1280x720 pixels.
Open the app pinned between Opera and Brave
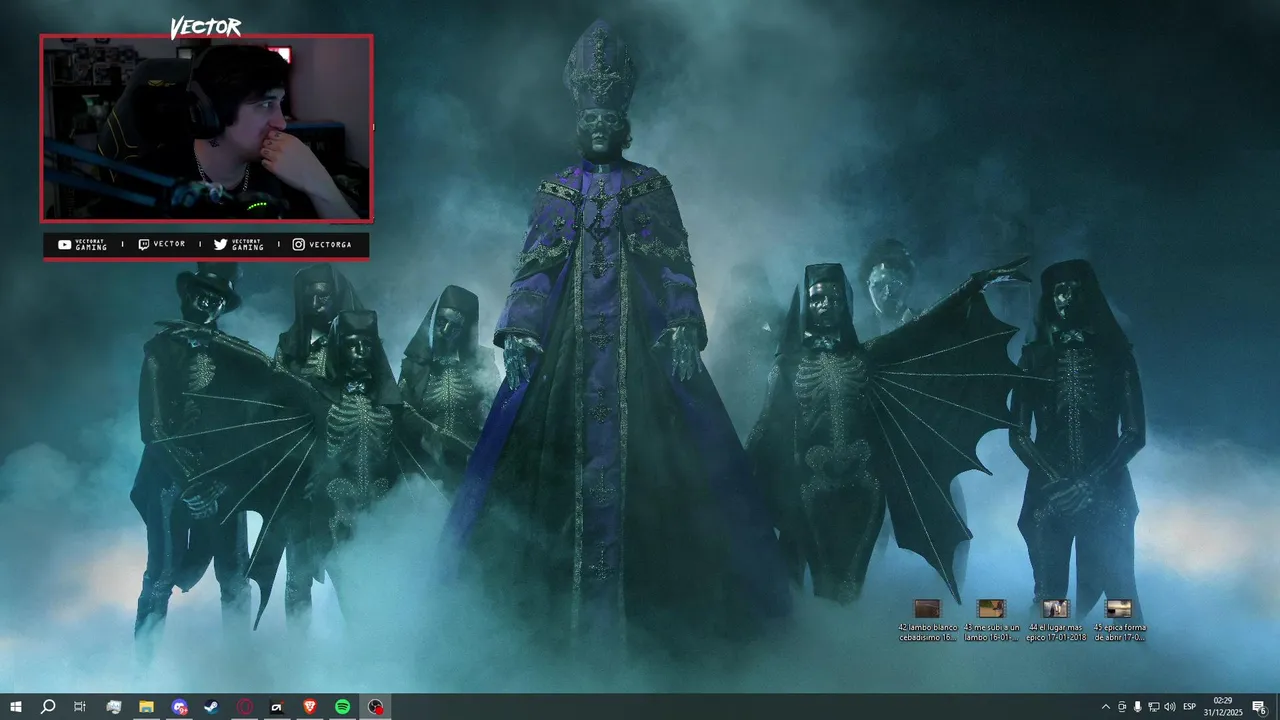(277, 707)
